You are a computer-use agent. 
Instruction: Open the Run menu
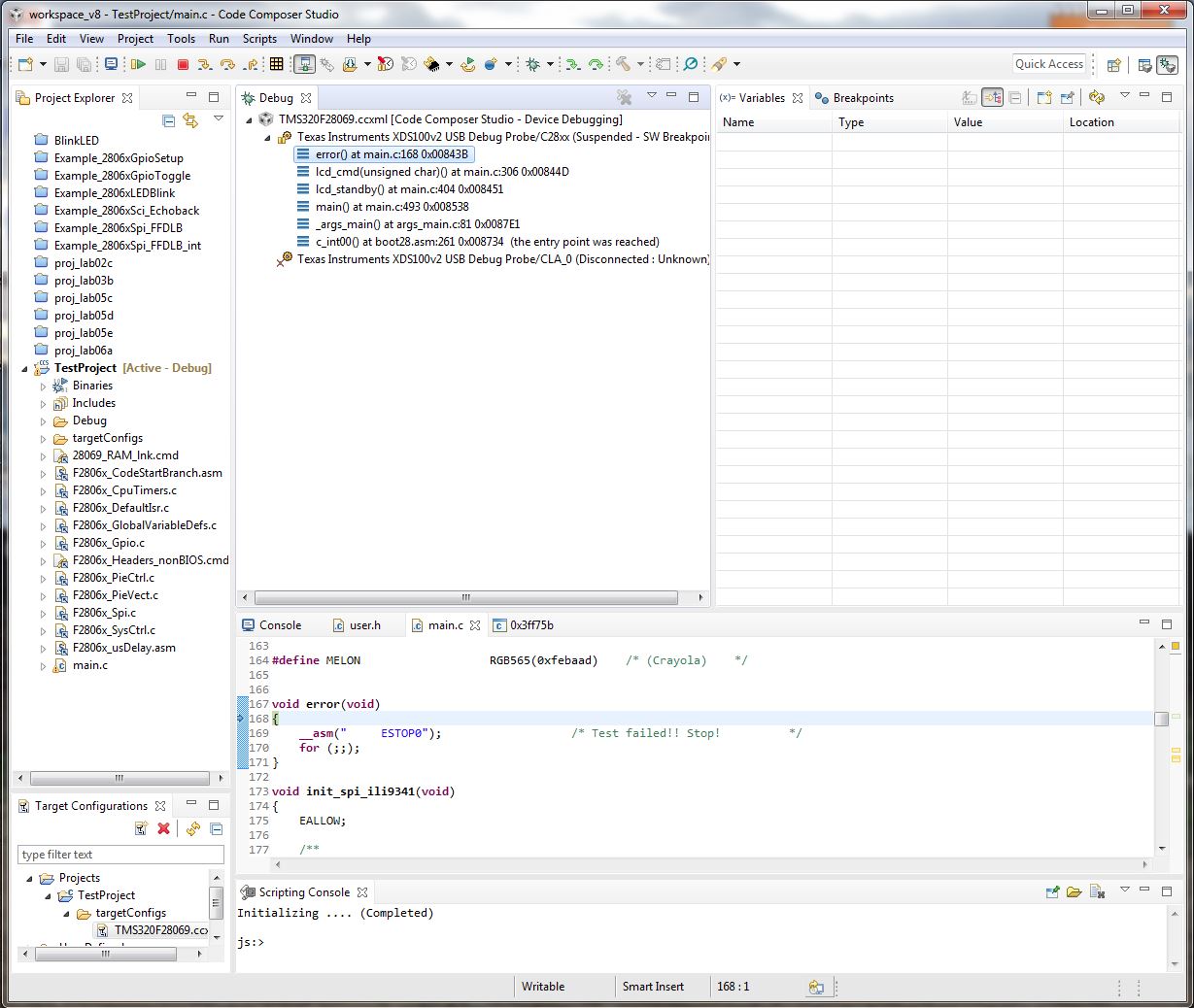coord(219,39)
